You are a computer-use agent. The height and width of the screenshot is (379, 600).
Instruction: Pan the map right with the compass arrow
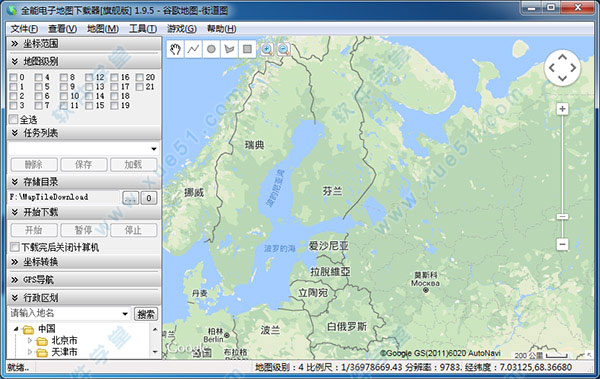[573, 68]
